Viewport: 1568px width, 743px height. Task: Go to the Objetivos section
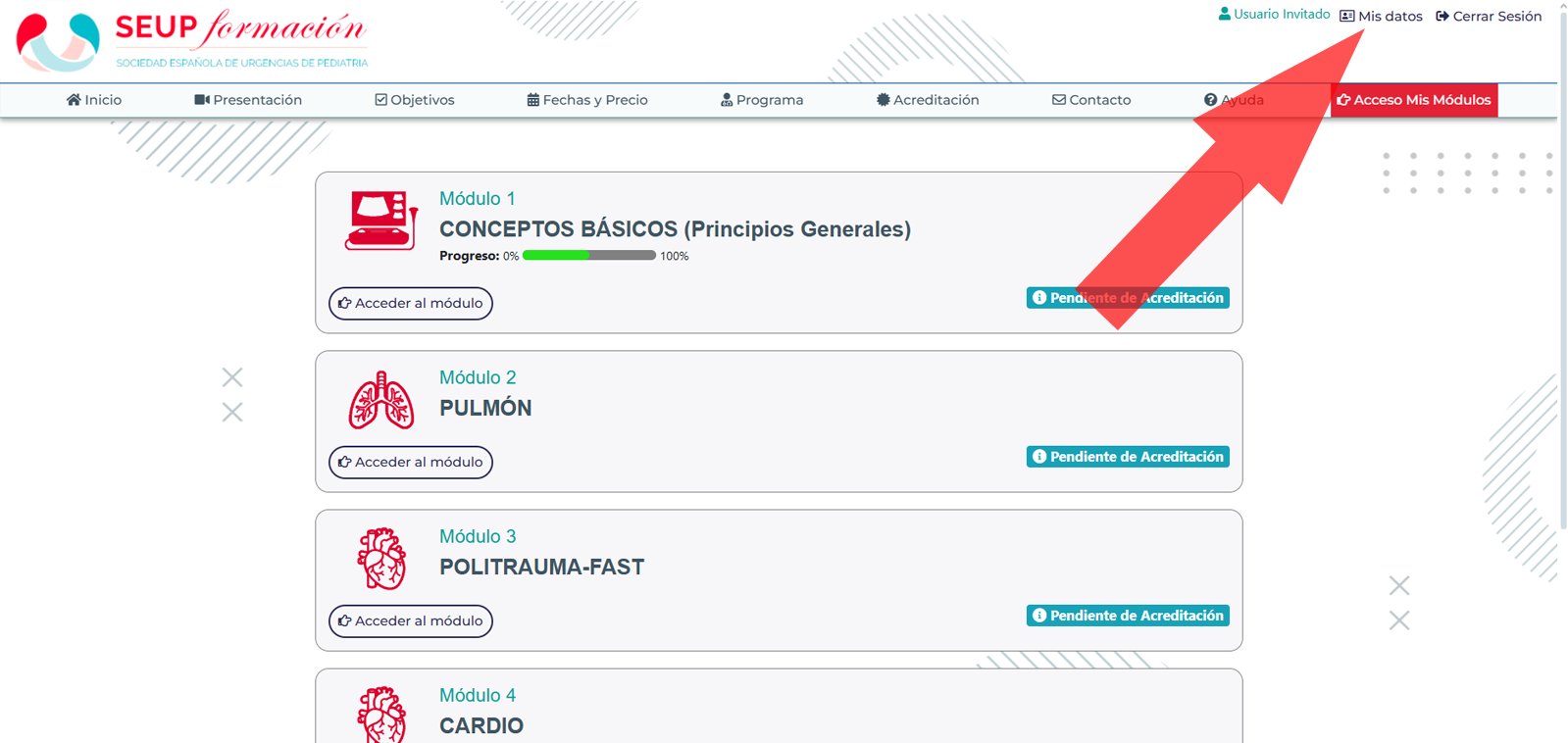tap(415, 100)
